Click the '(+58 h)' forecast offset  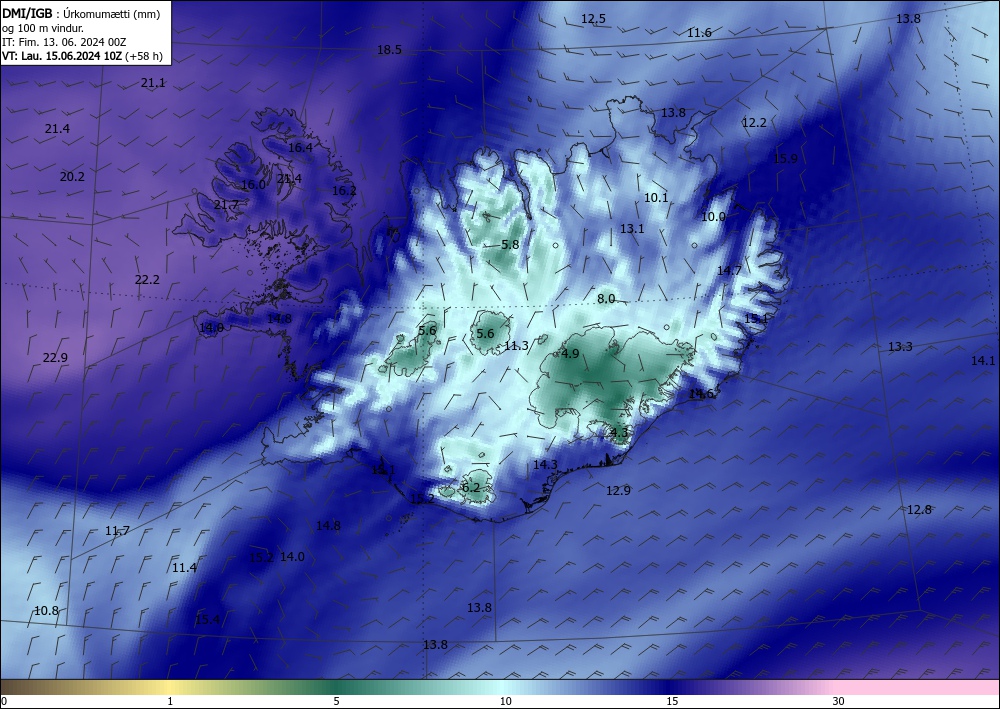[x=144, y=56]
